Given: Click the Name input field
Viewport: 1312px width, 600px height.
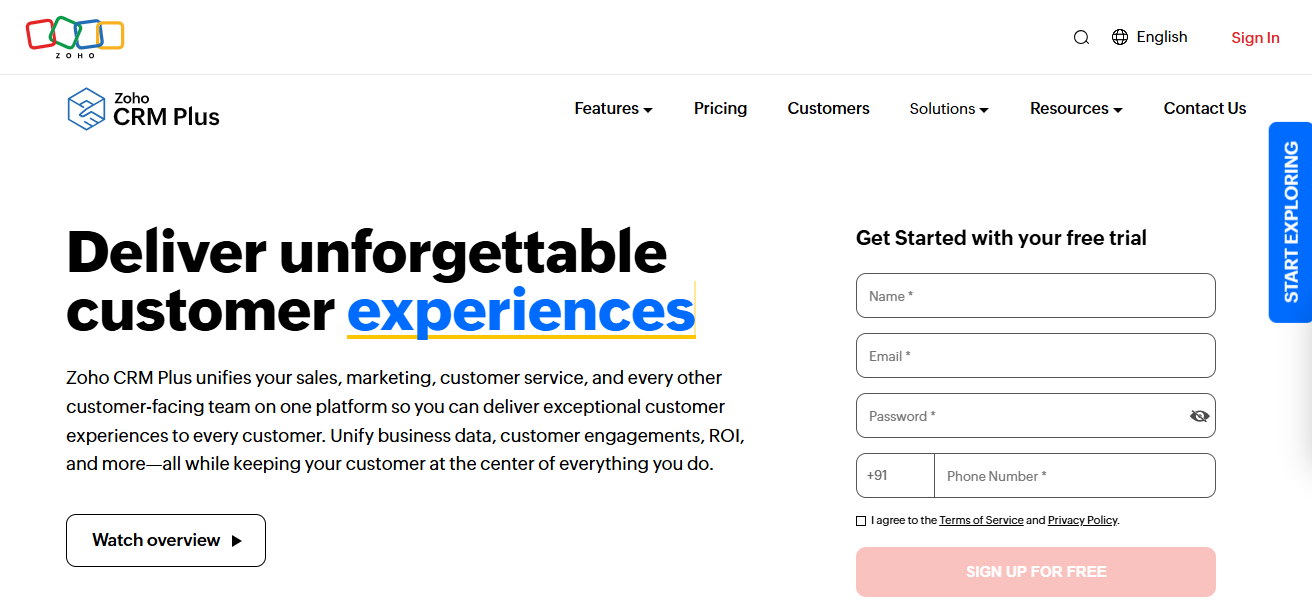Looking at the screenshot, I should click(1035, 295).
